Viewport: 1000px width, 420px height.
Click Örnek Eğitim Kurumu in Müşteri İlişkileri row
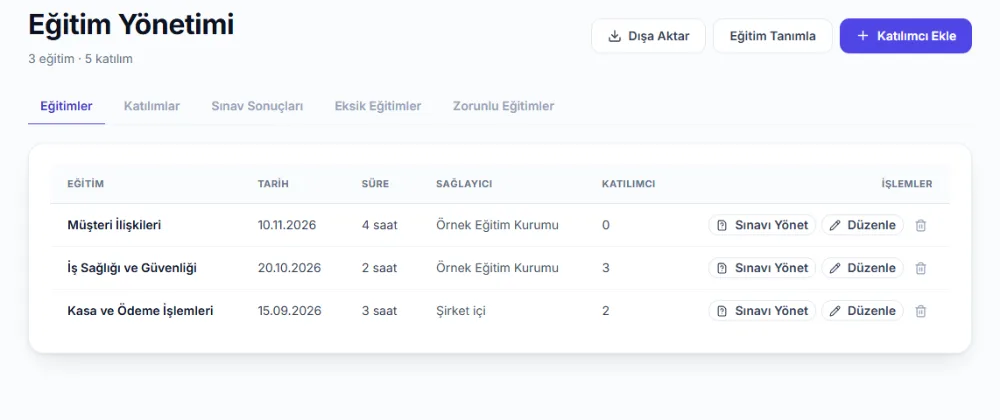point(497,225)
